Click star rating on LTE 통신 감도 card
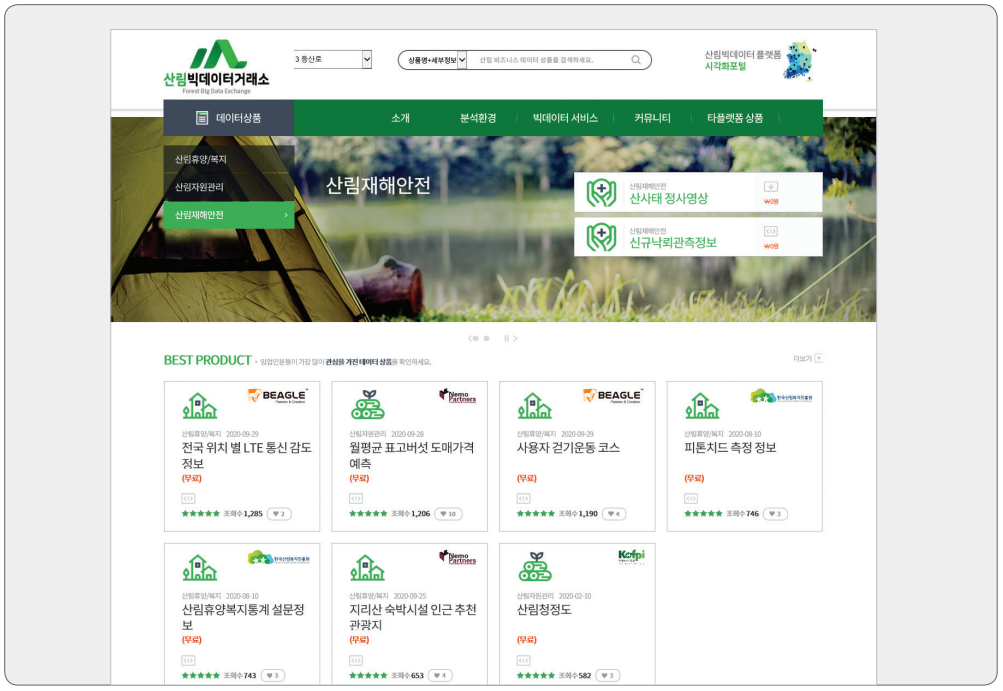 point(200,514)
